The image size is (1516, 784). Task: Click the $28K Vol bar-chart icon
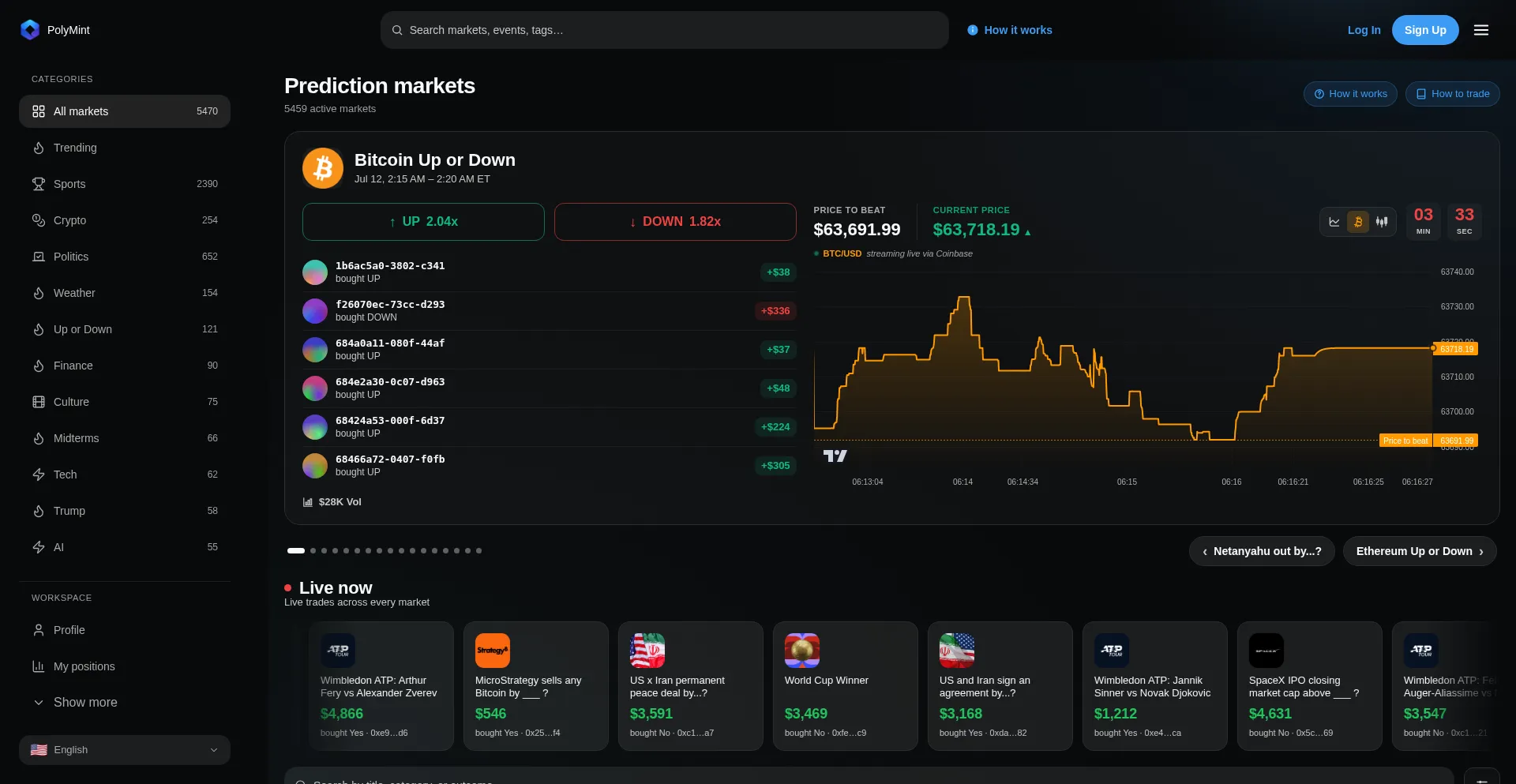coord(308,502)
